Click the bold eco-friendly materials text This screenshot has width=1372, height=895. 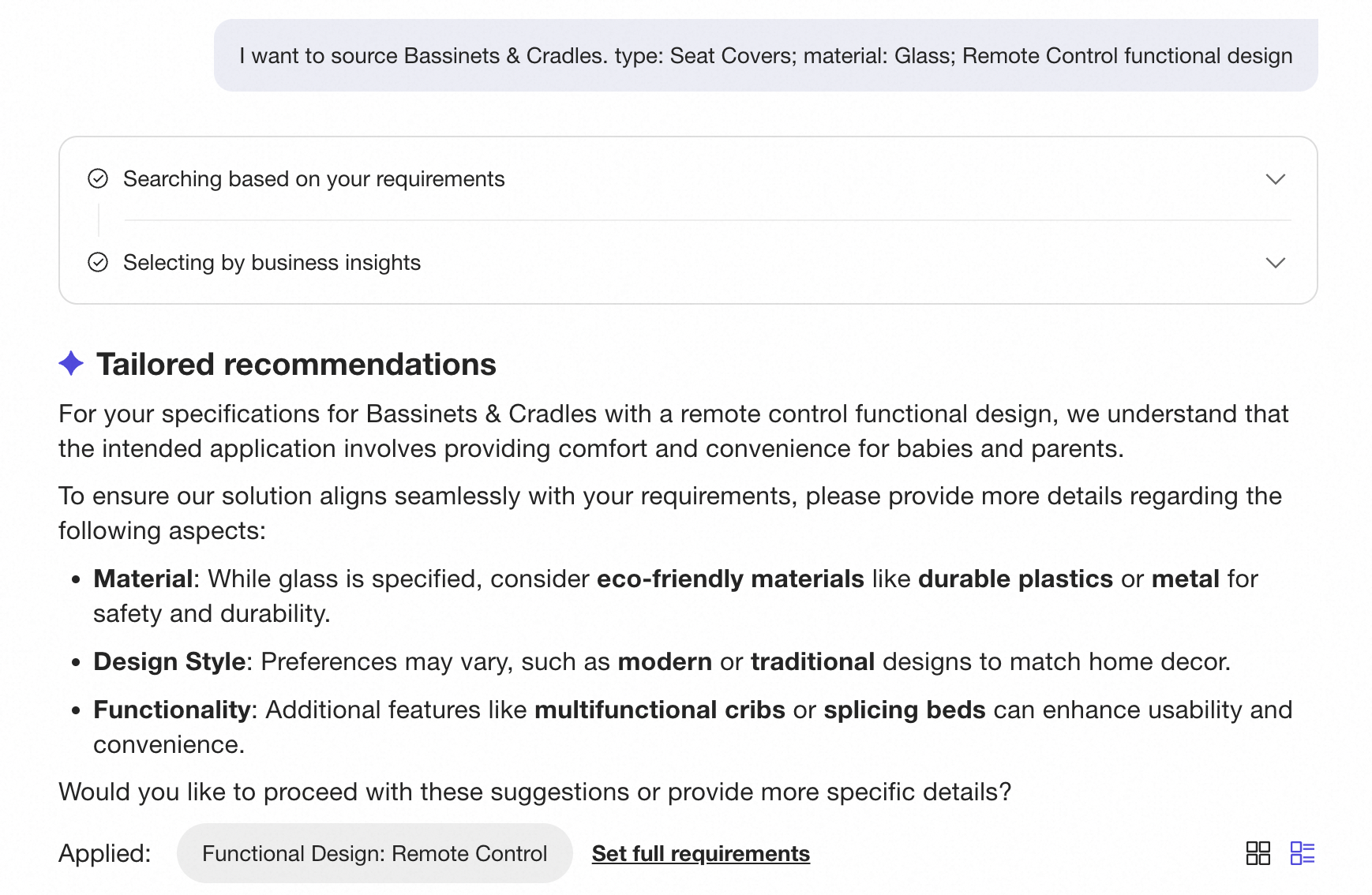tap(730, 579)
